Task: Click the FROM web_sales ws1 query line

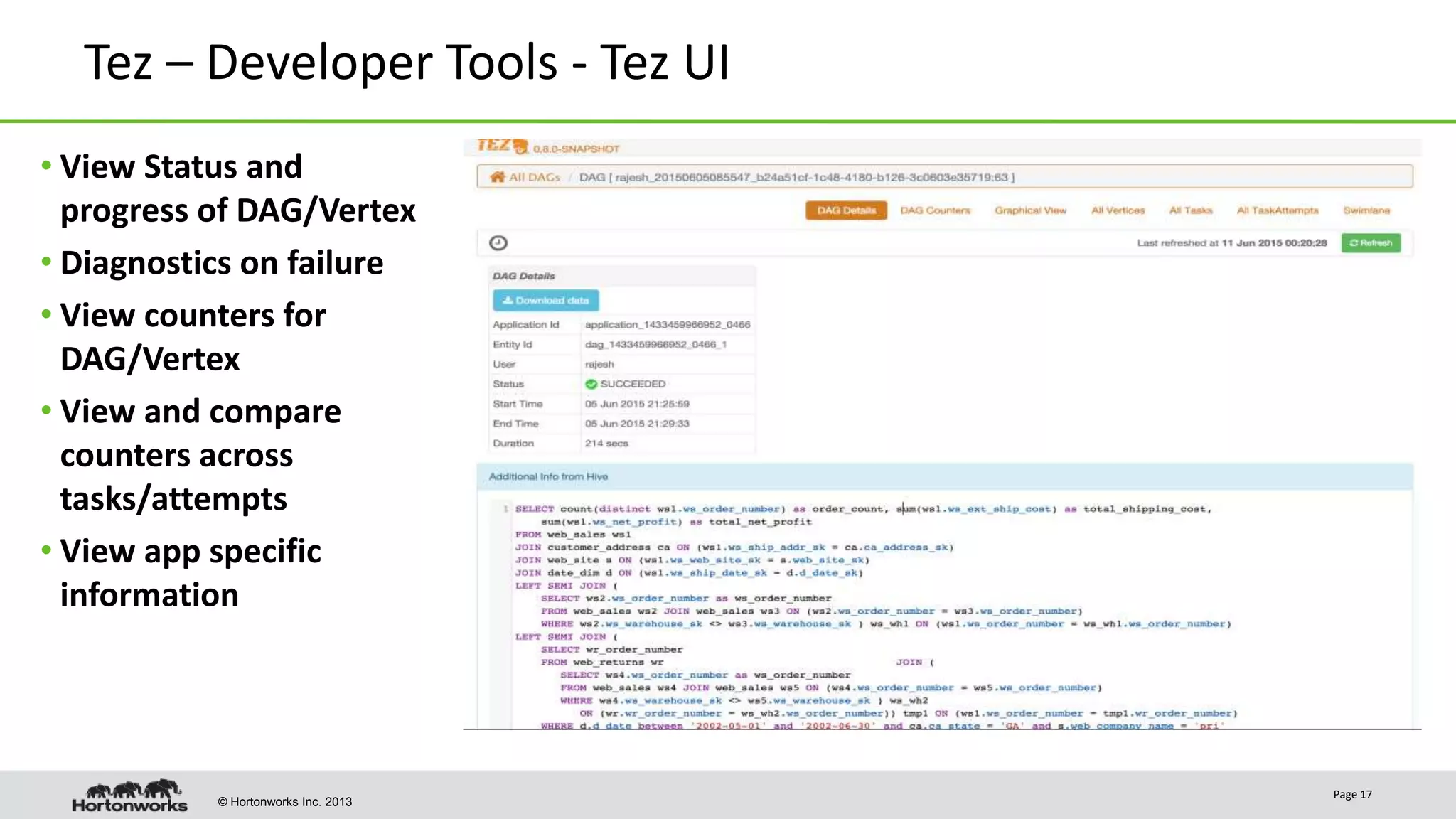Action: (573, 535)
